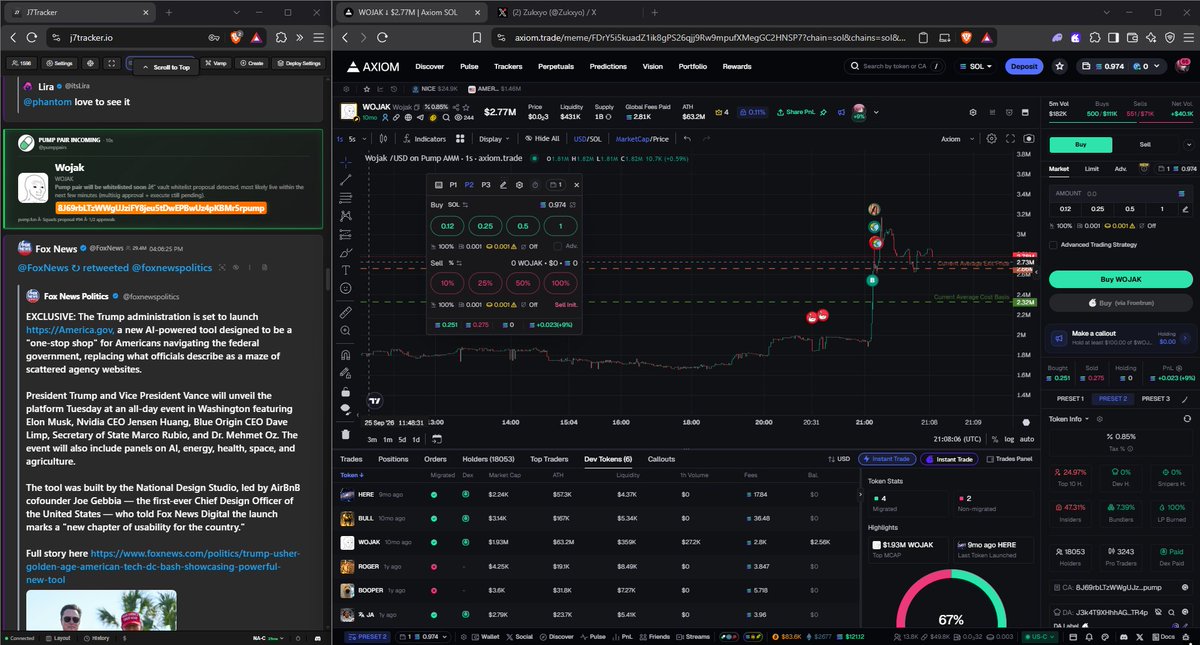Toggle log scale on chart

[1007, 439]
